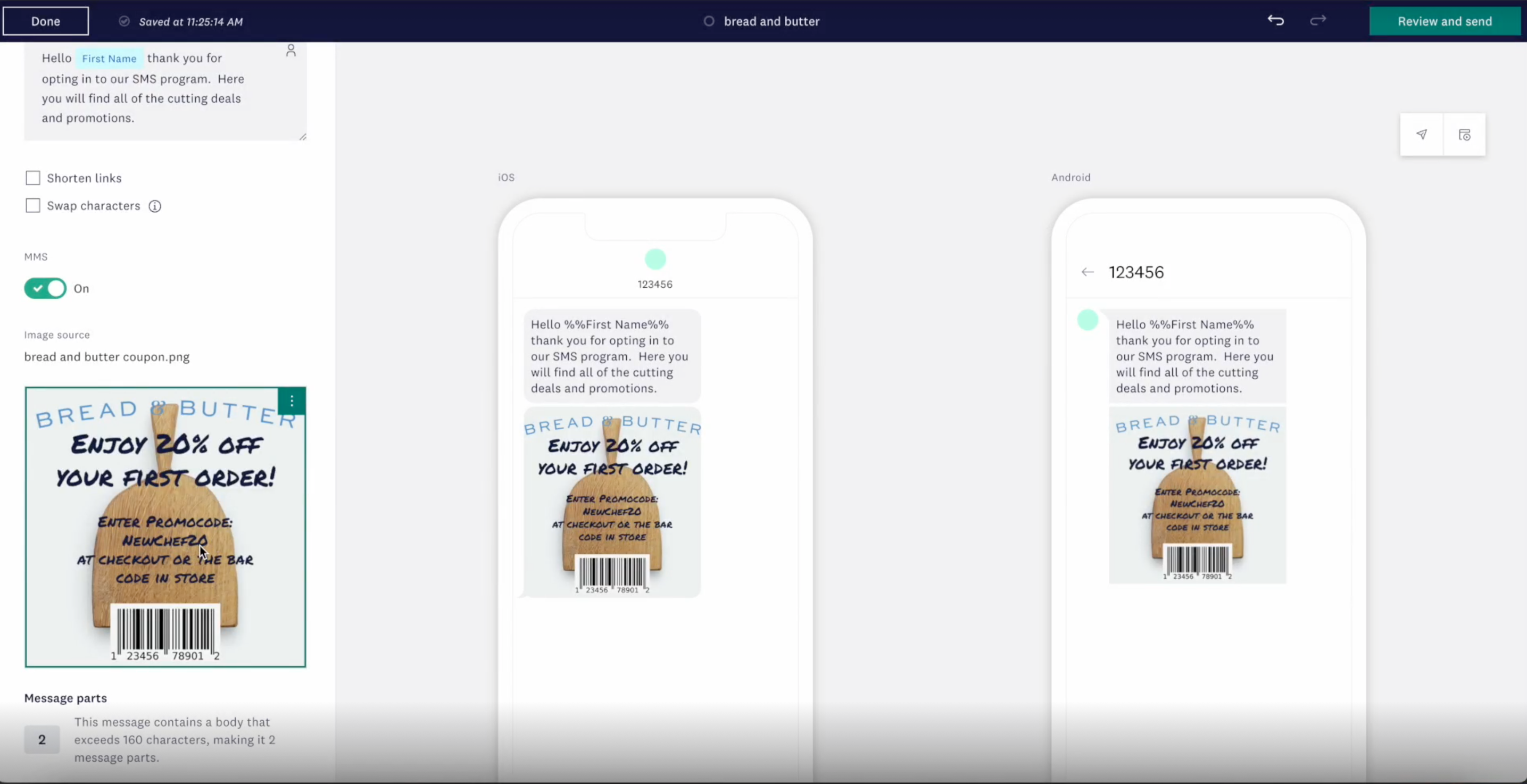Image resolution: width=1527 pixels, height=784 pixels.
Task: Click the Swap characters info icon
Action: pyautogui.click(x=155, y=206)
